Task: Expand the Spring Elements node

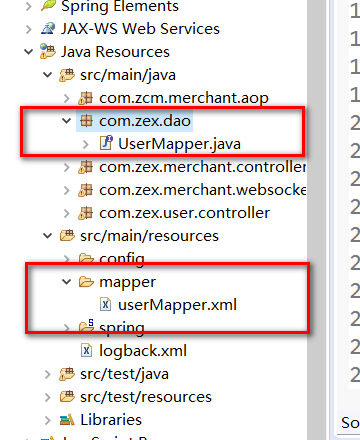Action: click(x=29, y=6)
